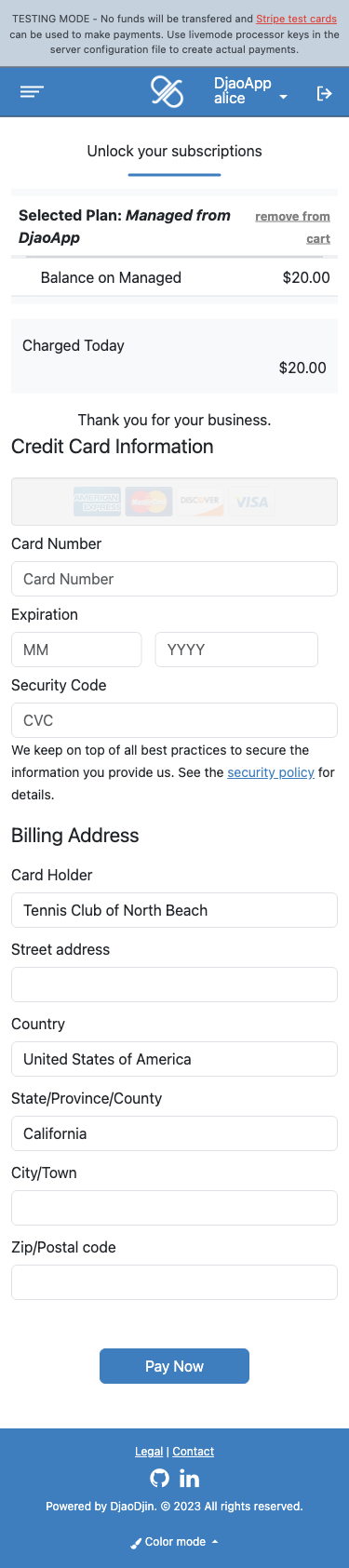Click the Pay Now button
Image resolution: width=349 pixels, height=1568 pixels.
[174, 1366]
